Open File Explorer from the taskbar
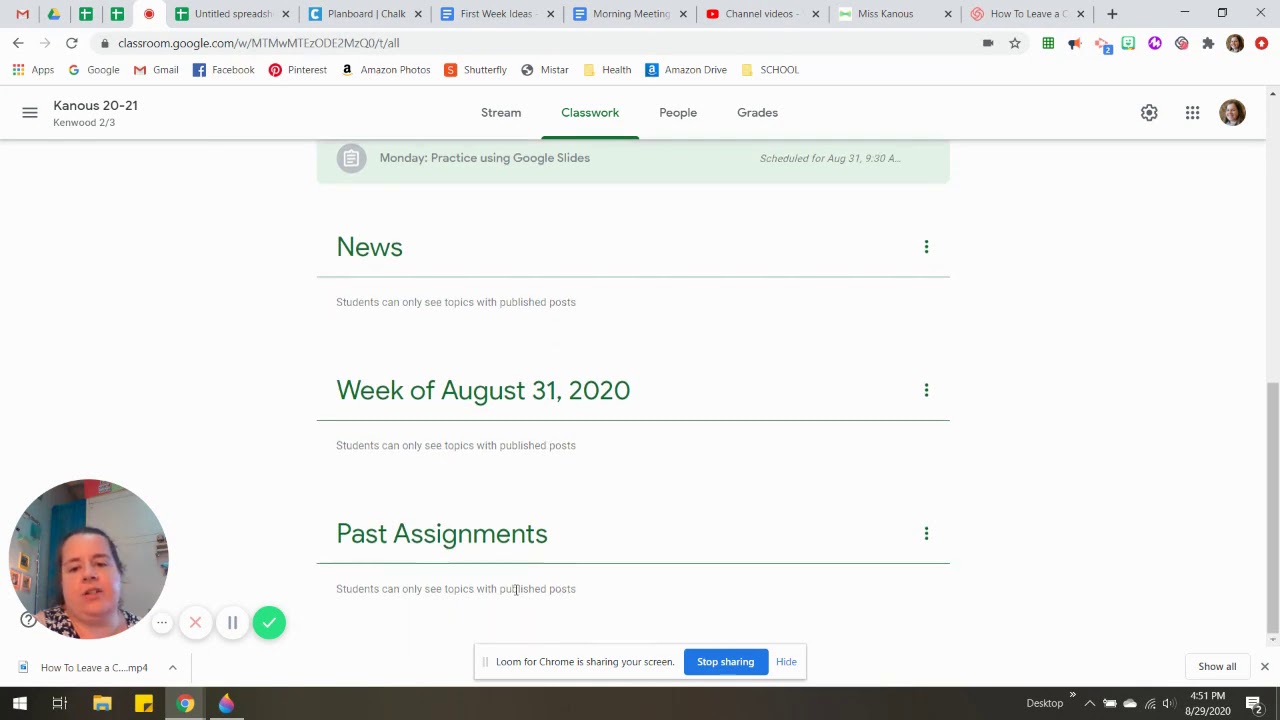Image resolution: width=1280 pixels, height=720 pixels. tap(102, 703)
